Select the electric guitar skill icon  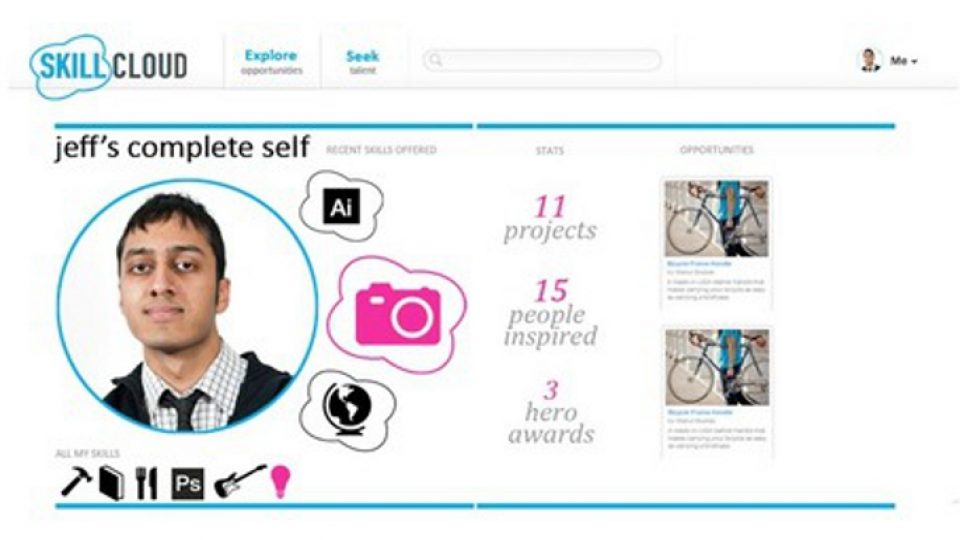tap(240, 481)
